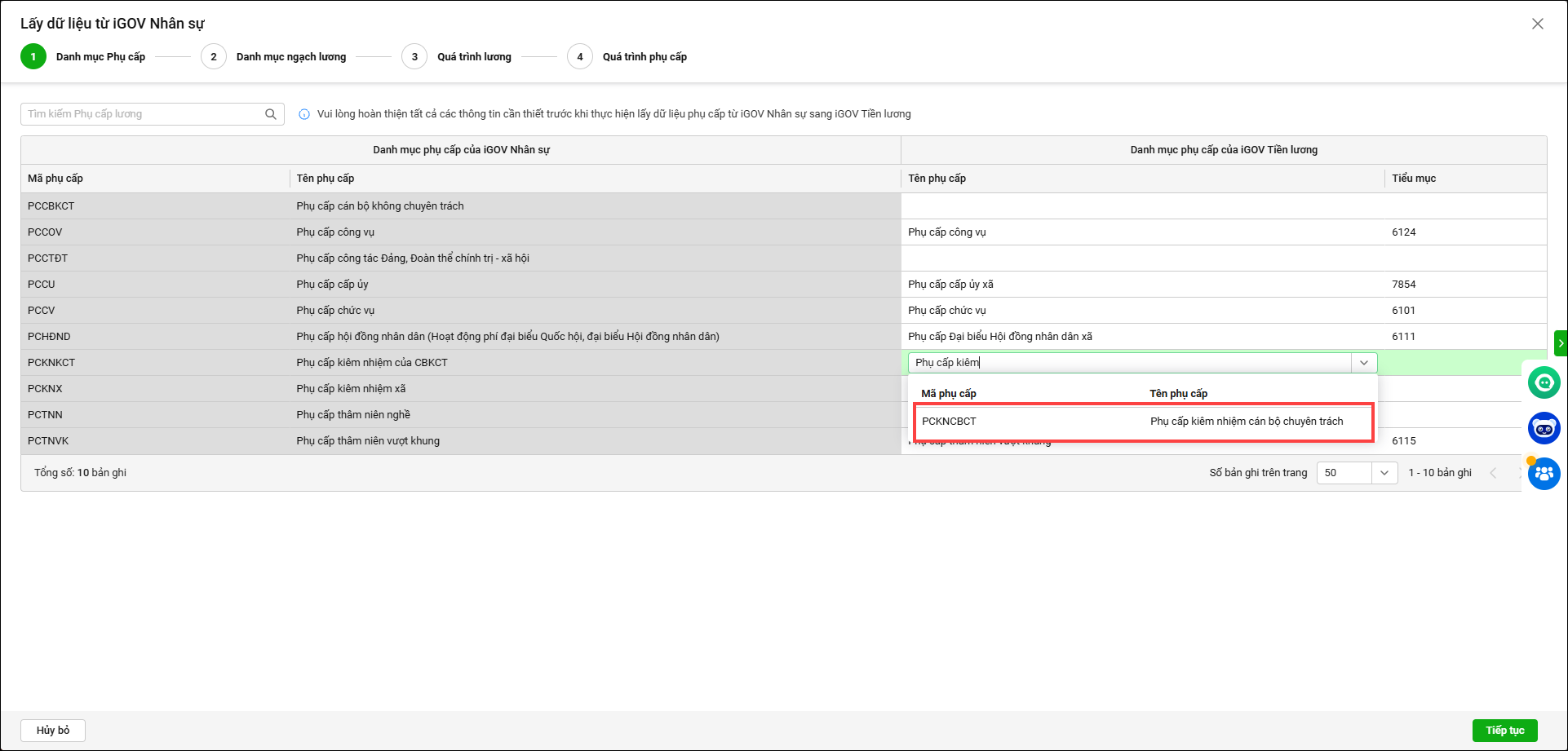Click the Danh mục phụ cấp của iGOV Nhân sự header
1568x751 pixels.
pos(461,150)
